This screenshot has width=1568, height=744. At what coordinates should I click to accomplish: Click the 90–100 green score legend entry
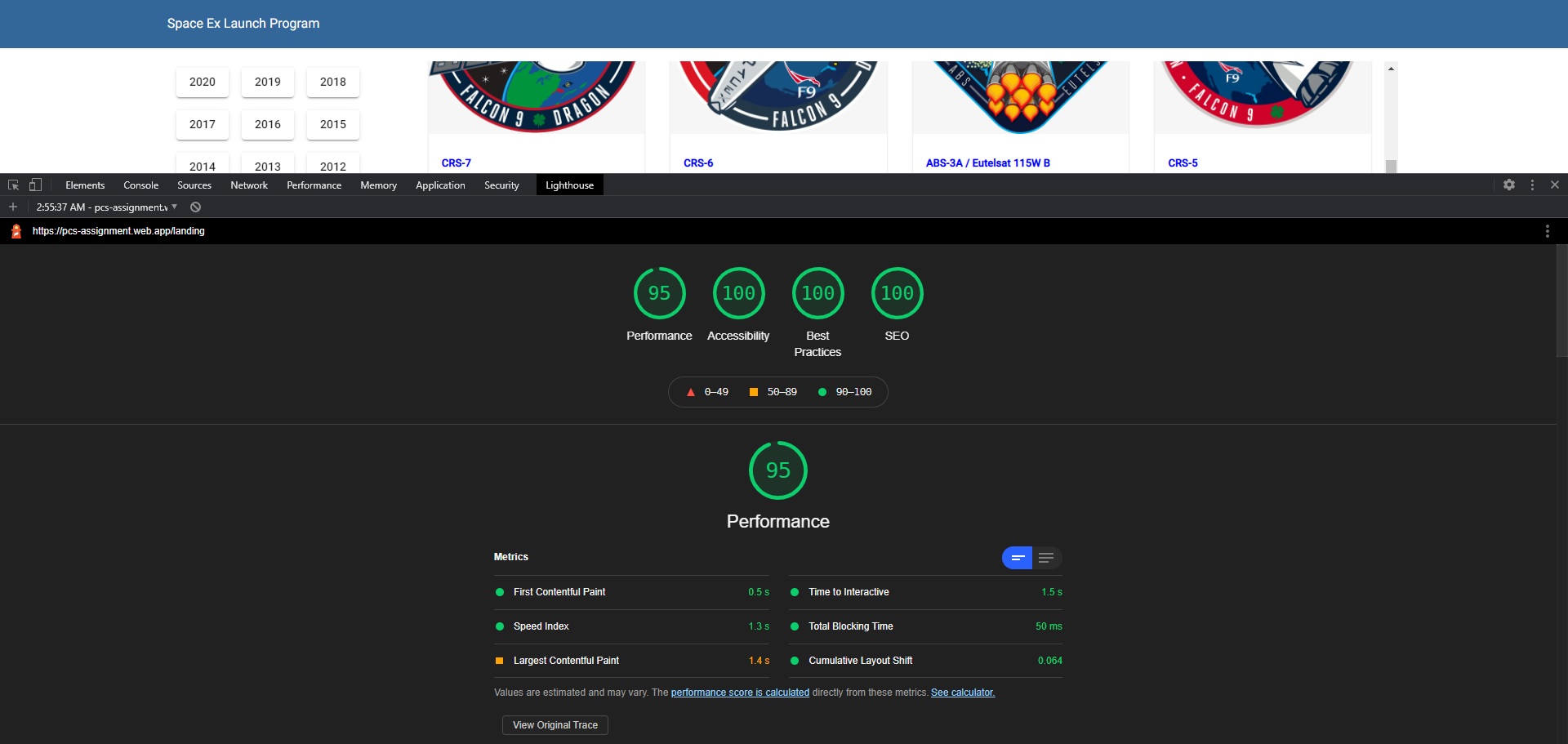point(845,392)
